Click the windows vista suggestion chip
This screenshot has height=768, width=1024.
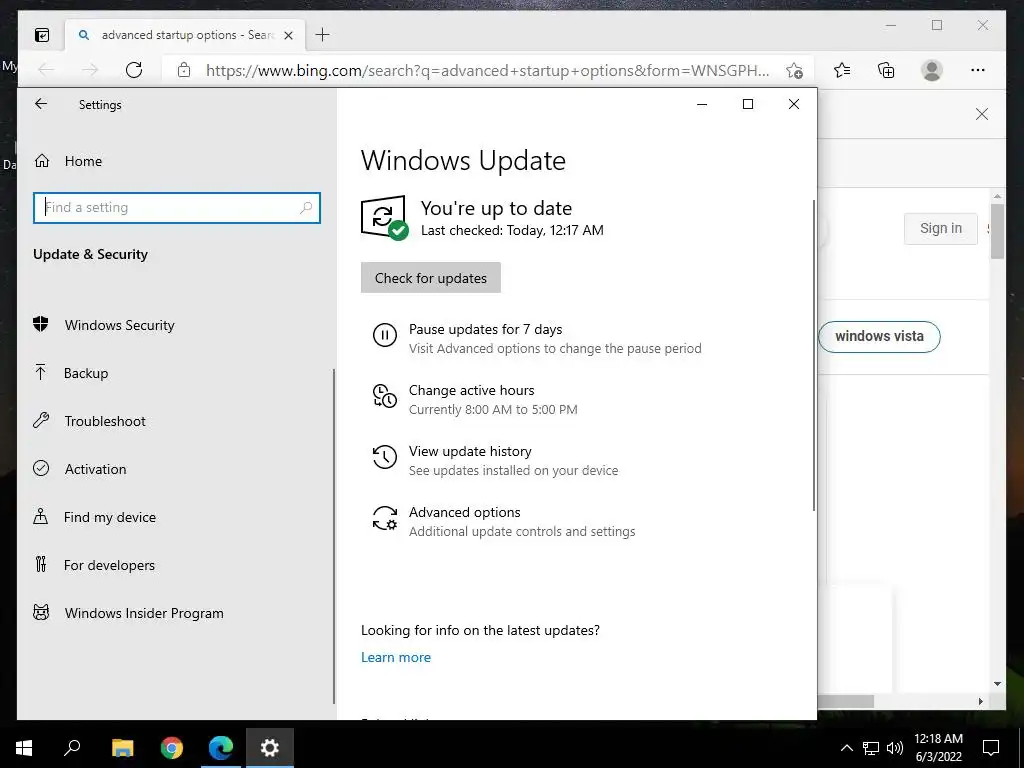tap(879, 336)
